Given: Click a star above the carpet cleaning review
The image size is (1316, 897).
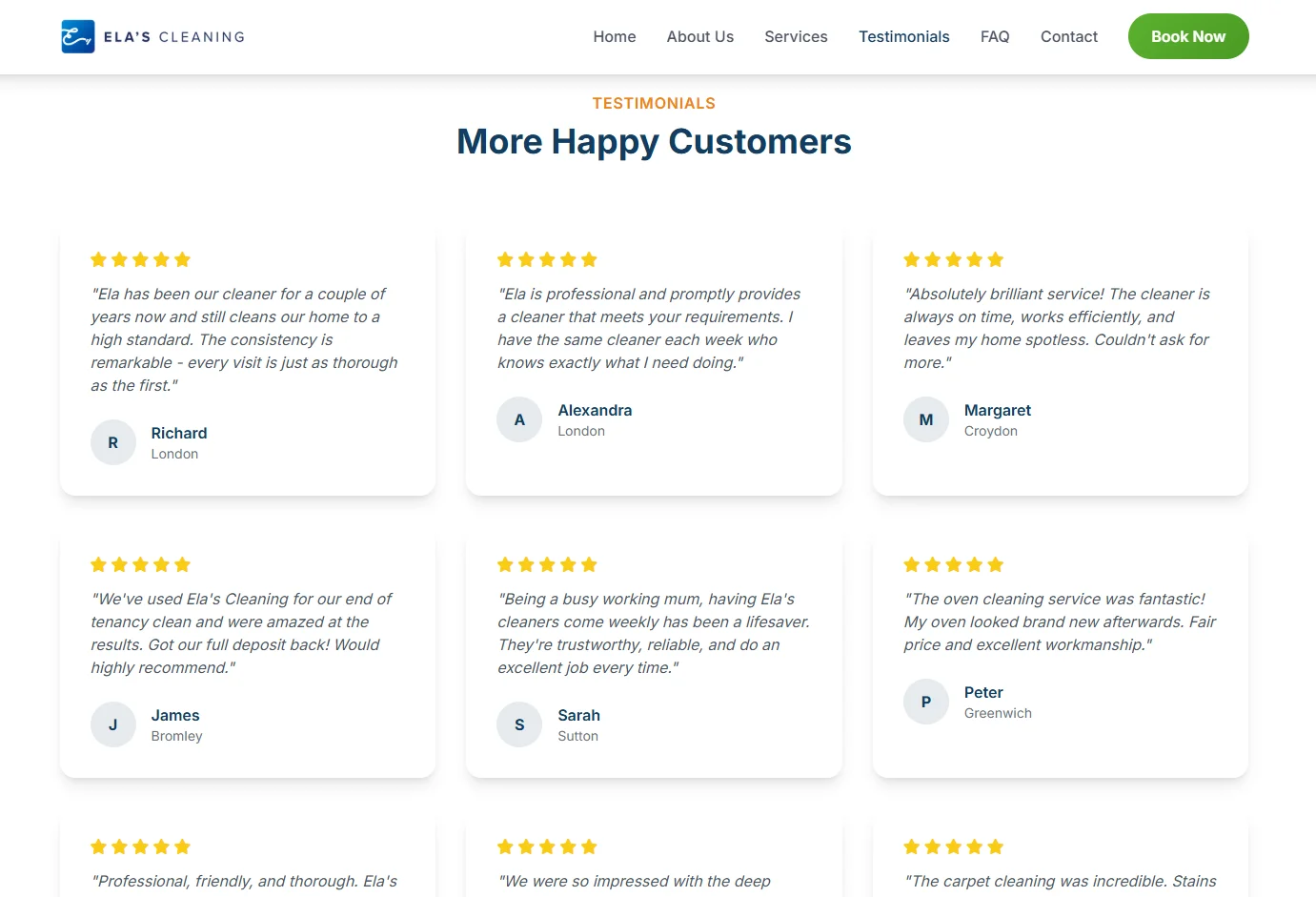Looking at the screenshot, I should pos(953,846).
